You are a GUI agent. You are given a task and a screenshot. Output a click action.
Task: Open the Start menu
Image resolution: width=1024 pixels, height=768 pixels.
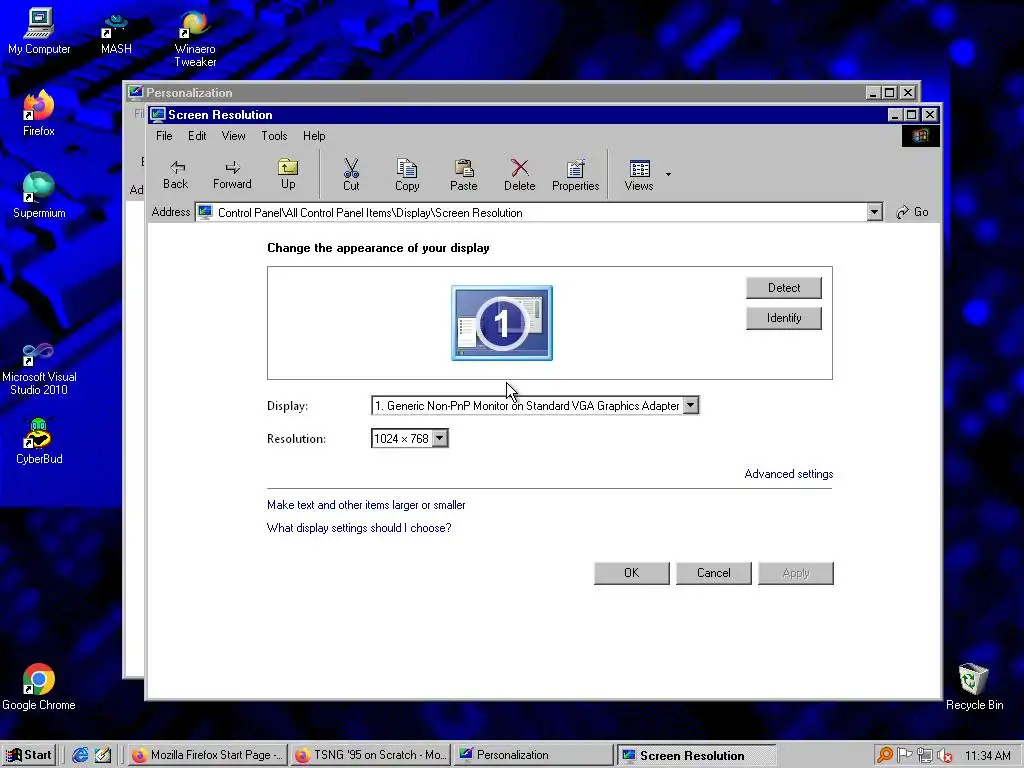(x=29, y=755)
